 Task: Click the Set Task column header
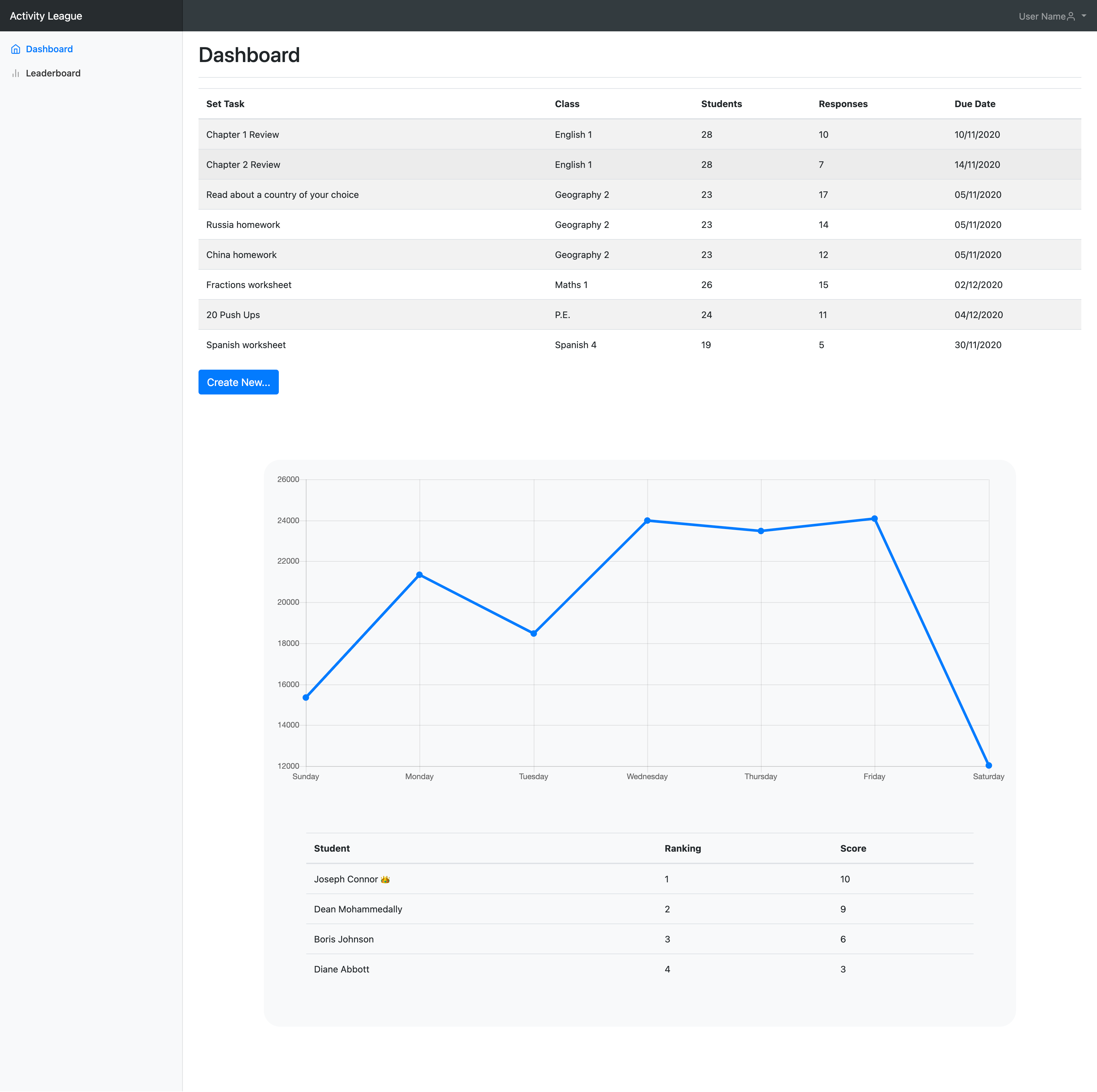pyautogui.click(x=225, y=104)
